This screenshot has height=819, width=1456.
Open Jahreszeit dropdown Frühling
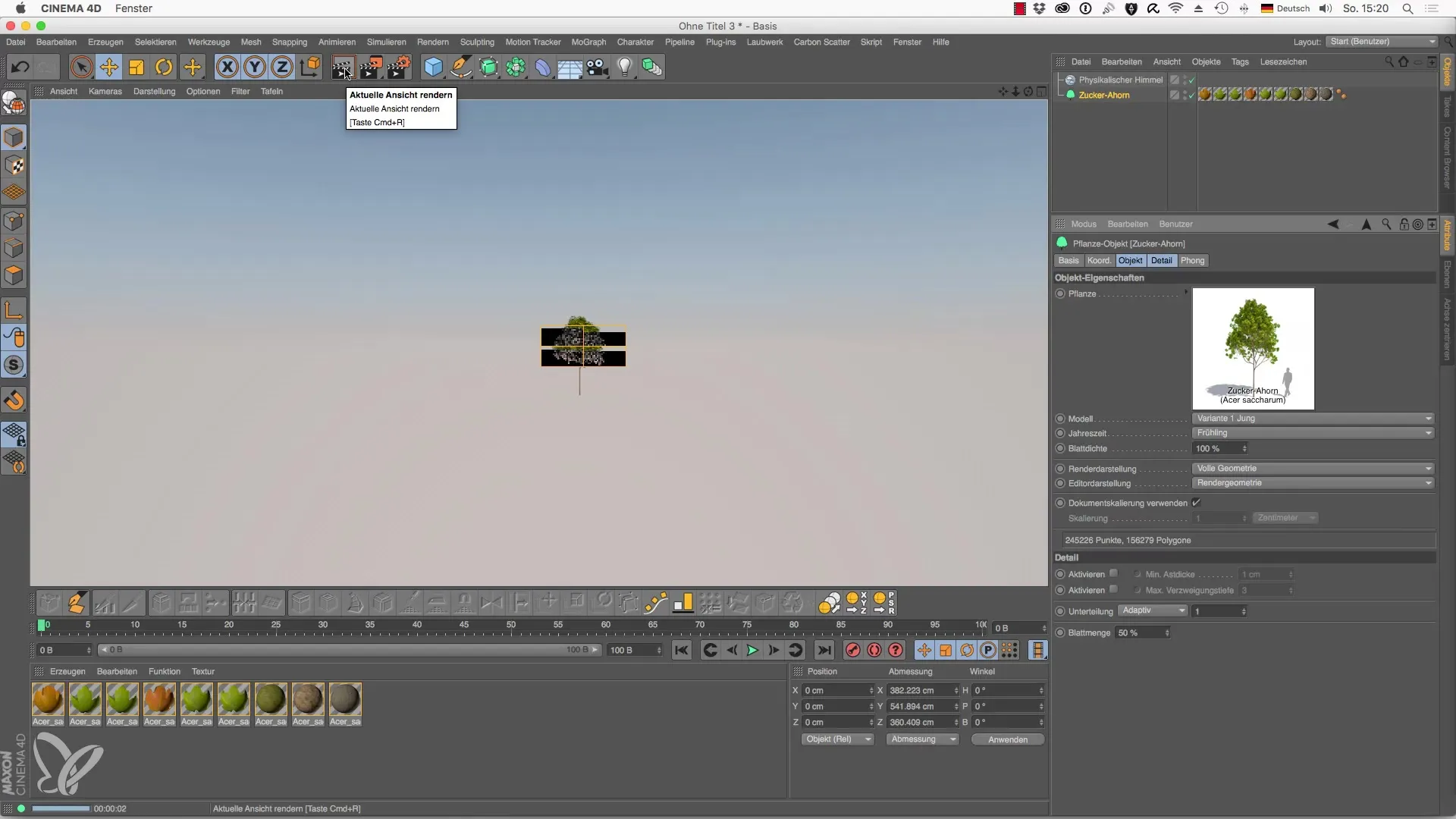click(1313, 433)
